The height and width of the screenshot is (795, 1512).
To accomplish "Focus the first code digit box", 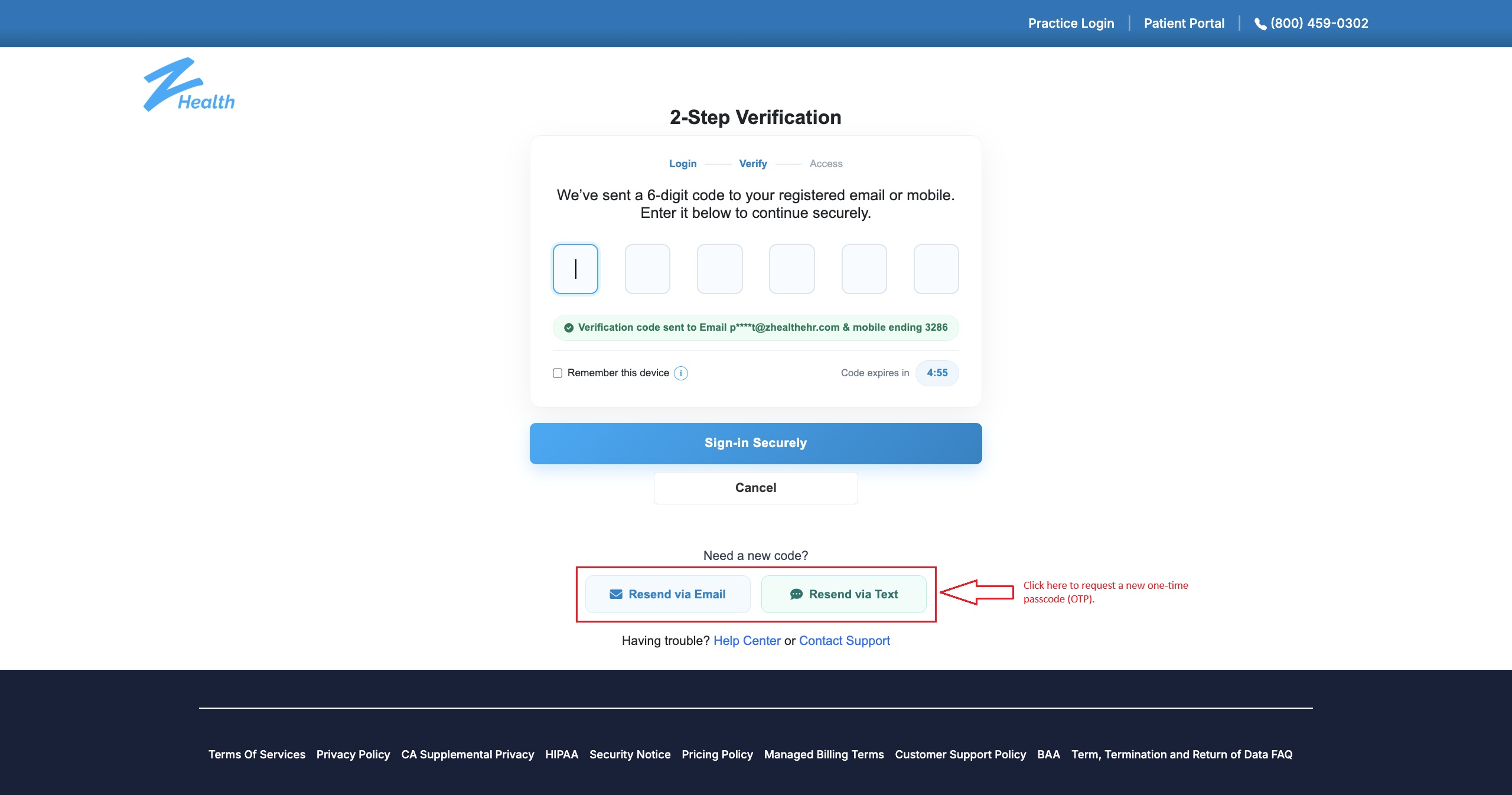I will [x=575, y=269].
